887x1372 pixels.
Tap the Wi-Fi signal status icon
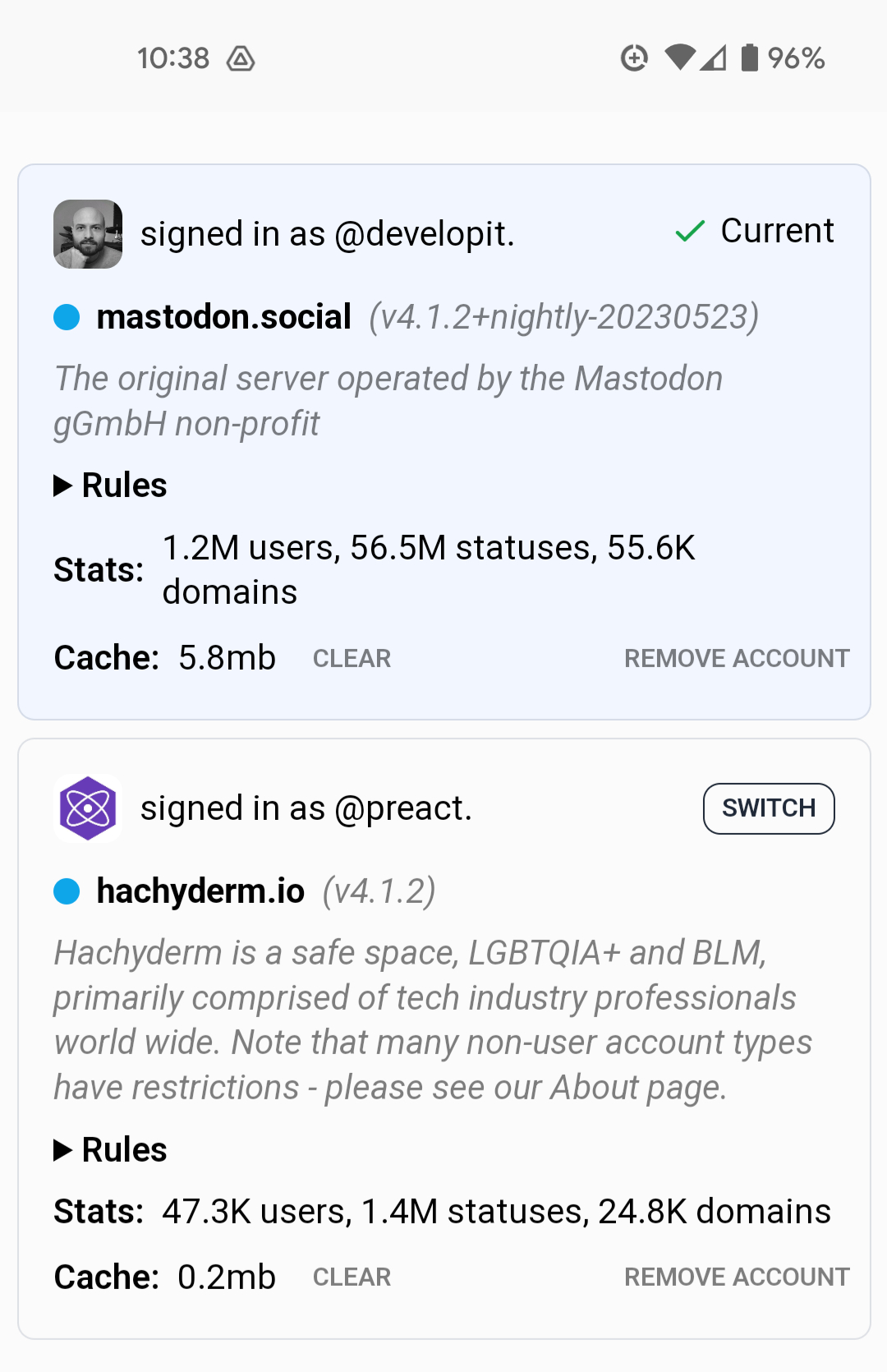(x=680, y=58)
